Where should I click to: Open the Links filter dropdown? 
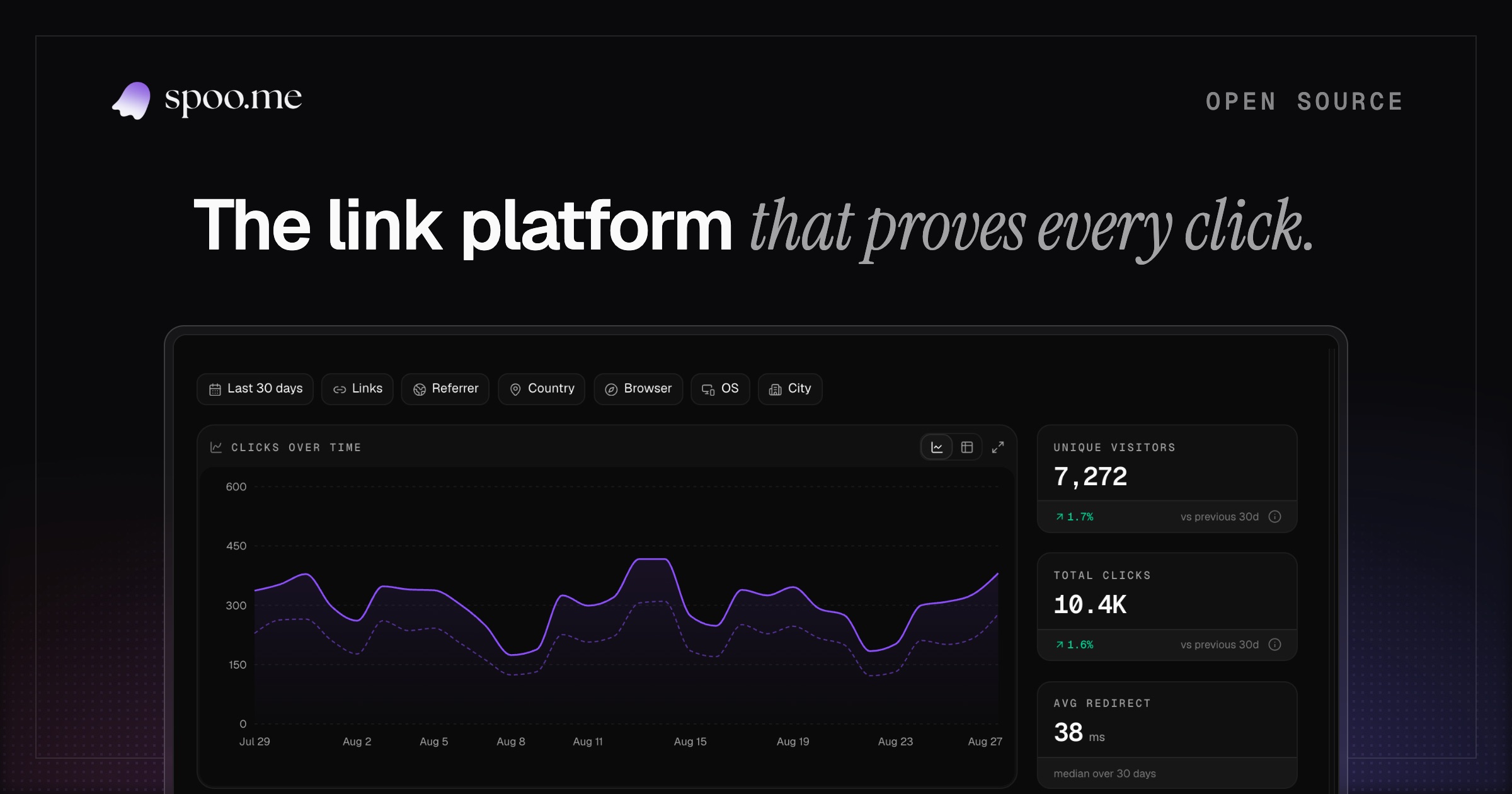click(357, 389)
